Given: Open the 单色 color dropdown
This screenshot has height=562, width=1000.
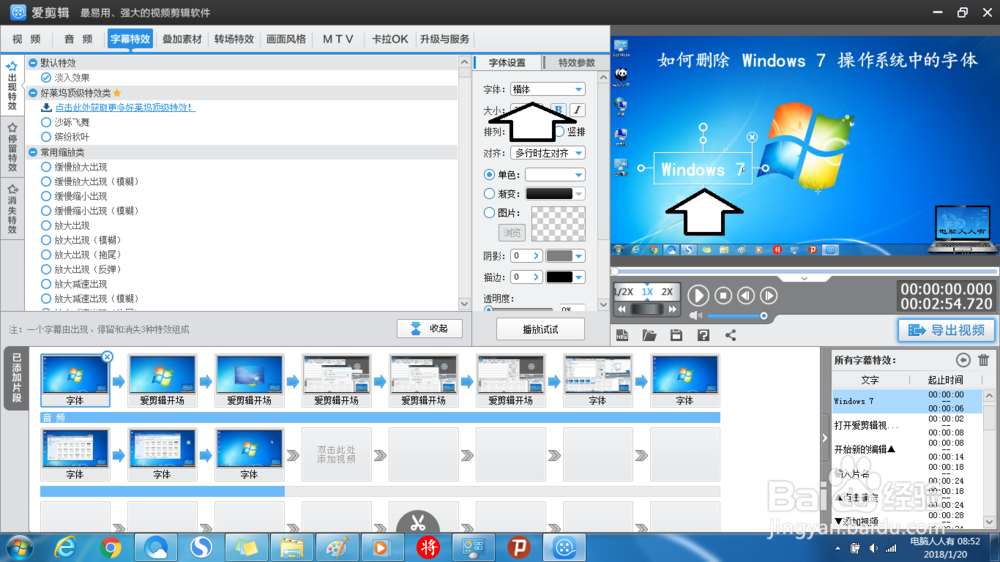Looking at the screenshot, I should (x=555, y=174).
